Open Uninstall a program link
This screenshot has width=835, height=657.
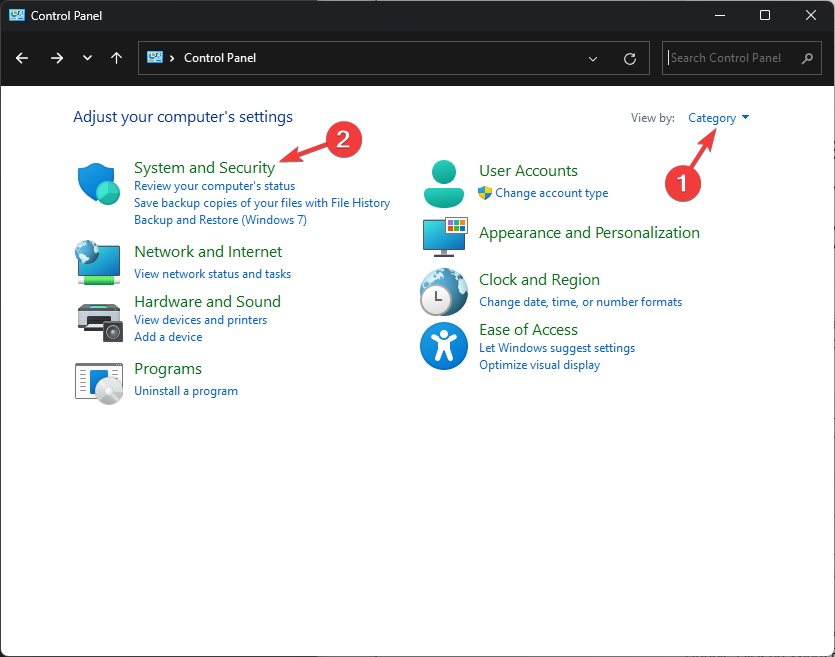click(x=186, y=391)
